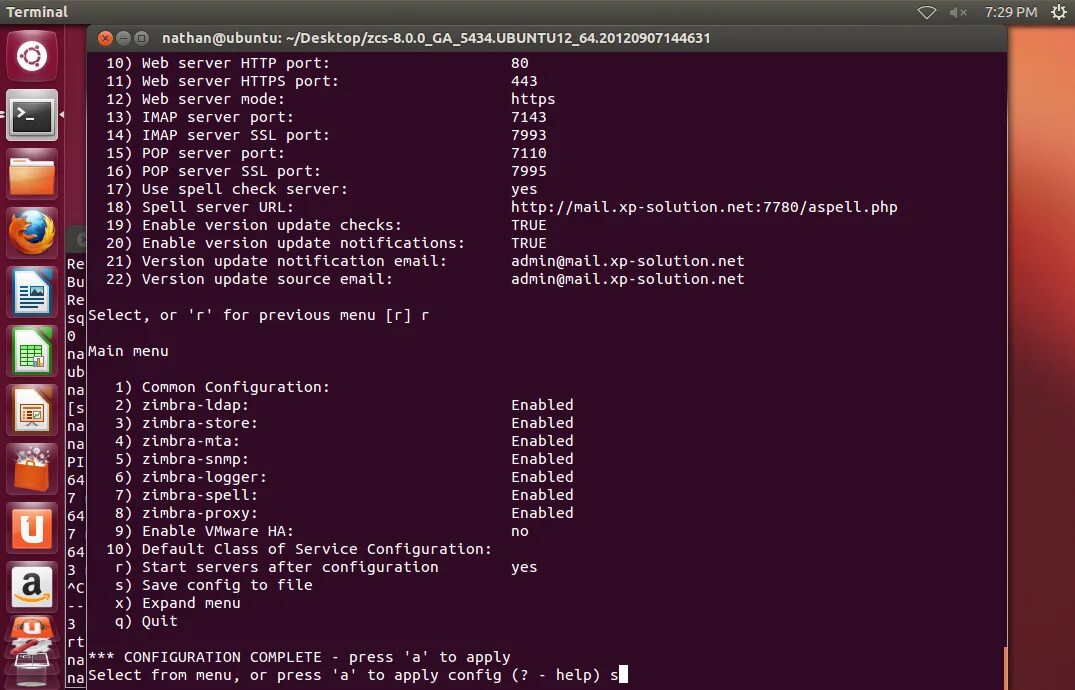Image resolution: width=1075 pixels, height=690 pixels.
Task: Click 'CONFIGURATION COMPLETE' message line
Action: pyautogui.click(x=299, y=657)
